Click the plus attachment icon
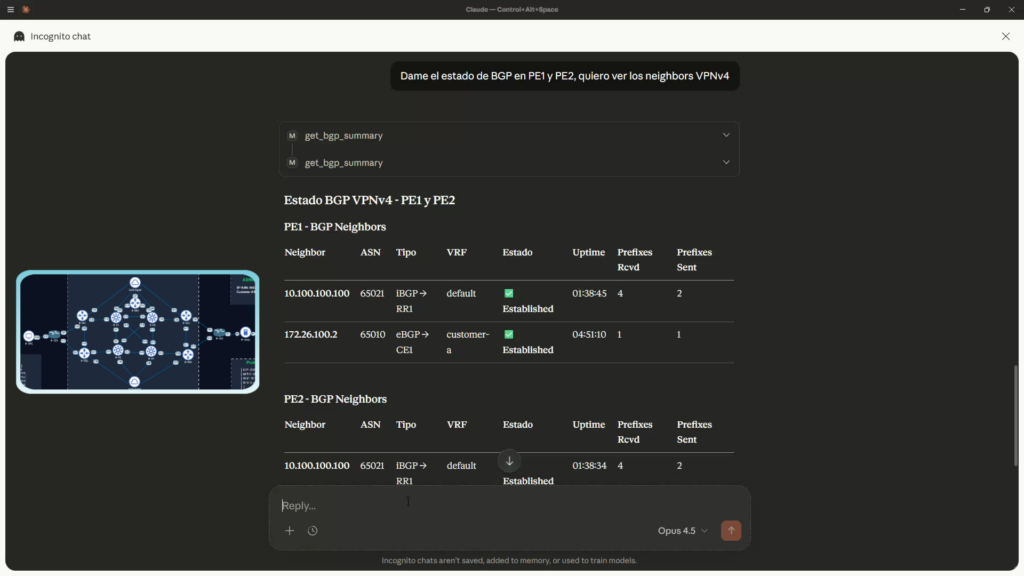1024x576 pixels. coord(290,531)
